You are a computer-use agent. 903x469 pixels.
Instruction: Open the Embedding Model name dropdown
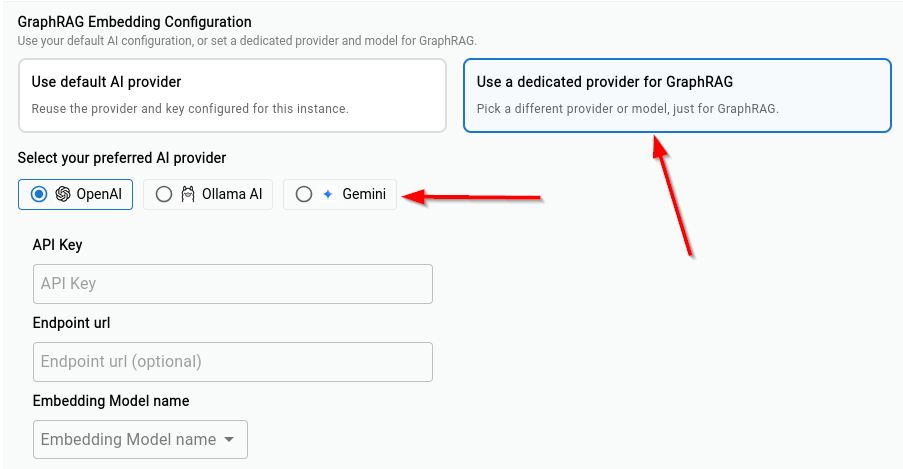(141, 440)
